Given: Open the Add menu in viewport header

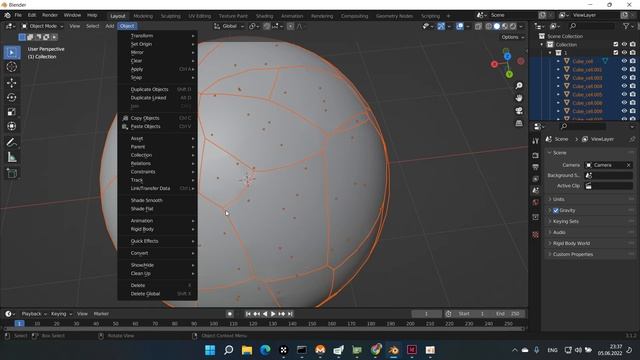Looking at the screenshot, I should 109,26.
